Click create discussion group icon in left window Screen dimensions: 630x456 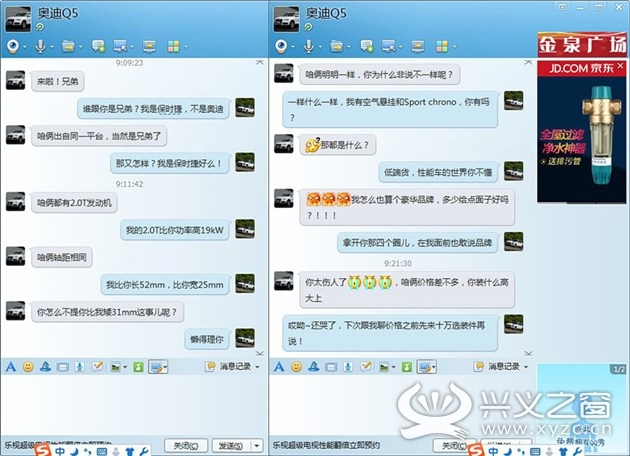coord(98,46)
